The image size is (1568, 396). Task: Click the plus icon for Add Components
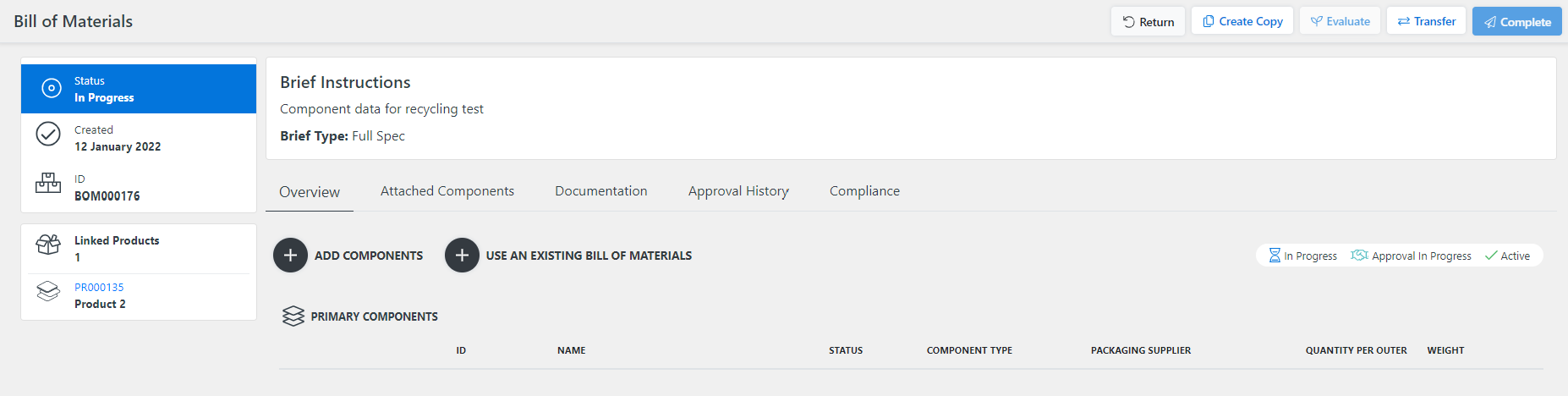click(290, 256)
